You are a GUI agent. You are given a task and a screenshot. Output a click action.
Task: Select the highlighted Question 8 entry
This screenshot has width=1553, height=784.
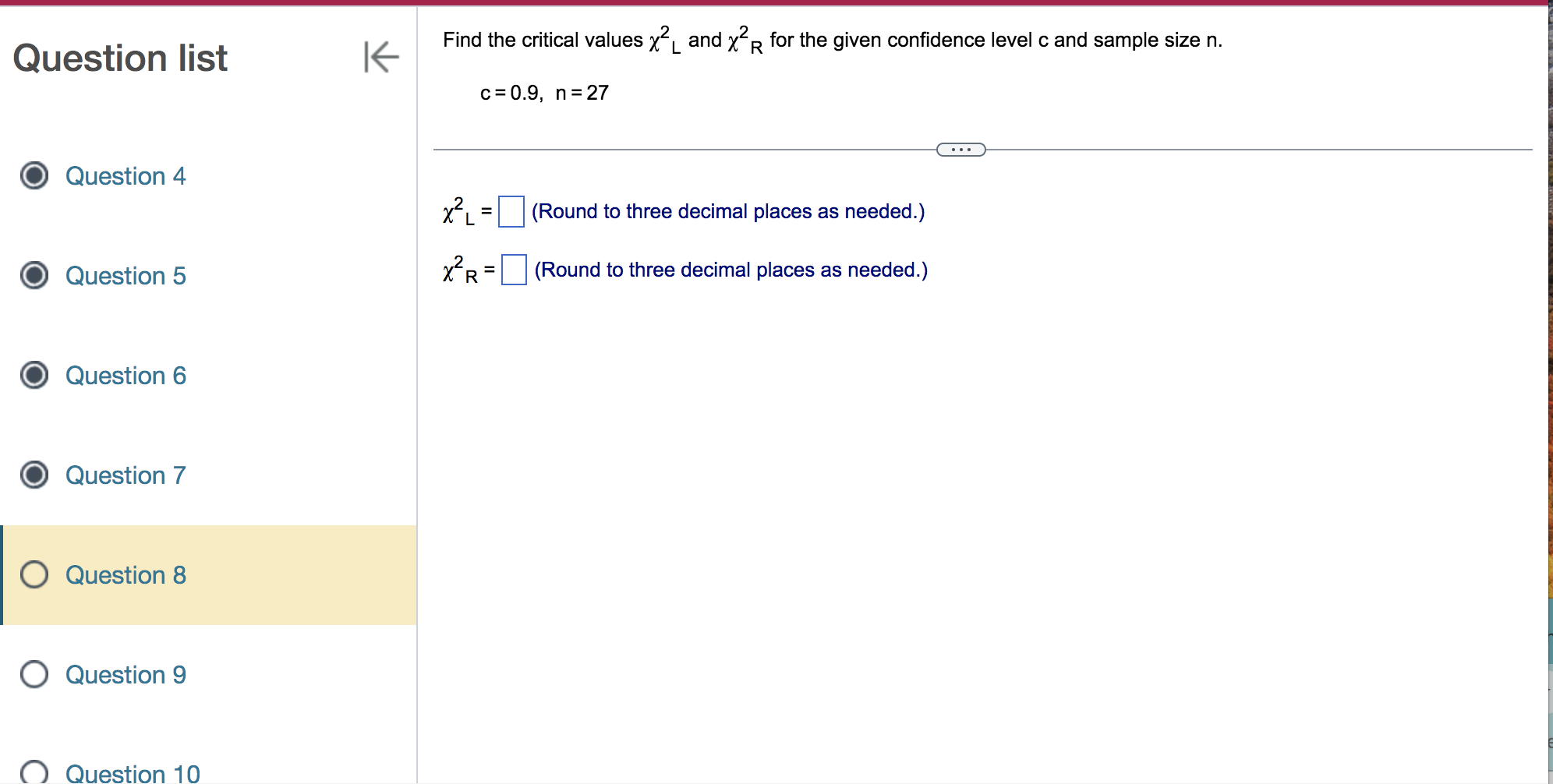click(126, 575)
